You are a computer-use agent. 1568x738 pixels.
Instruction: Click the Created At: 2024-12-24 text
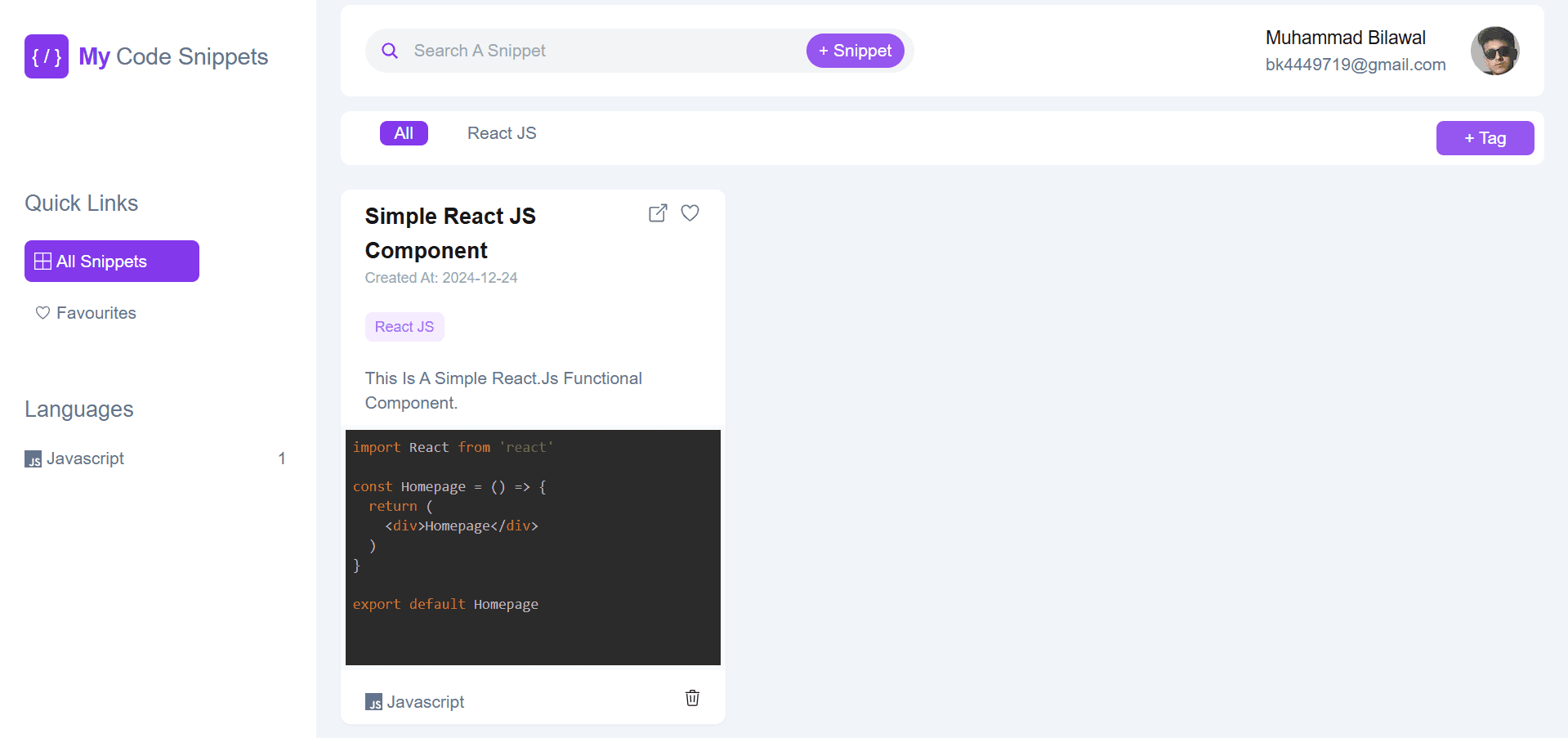coord(441,278)
